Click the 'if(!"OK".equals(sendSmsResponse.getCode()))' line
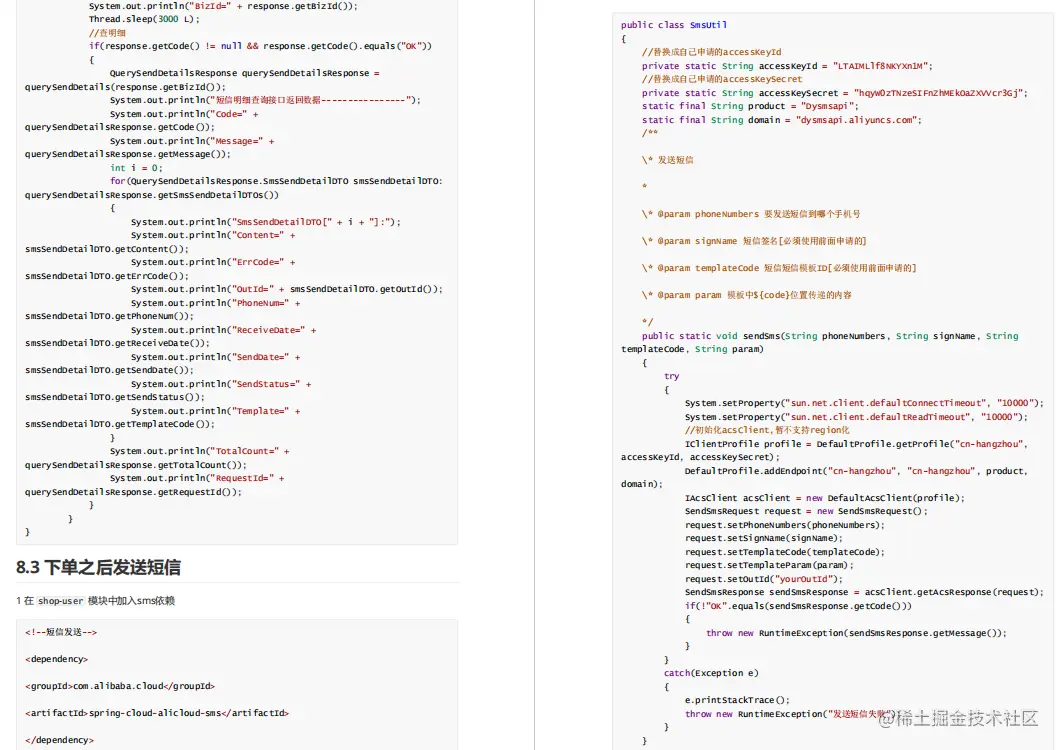The width and height of the screenshot is (1060, 750). [x=798, y=607]
